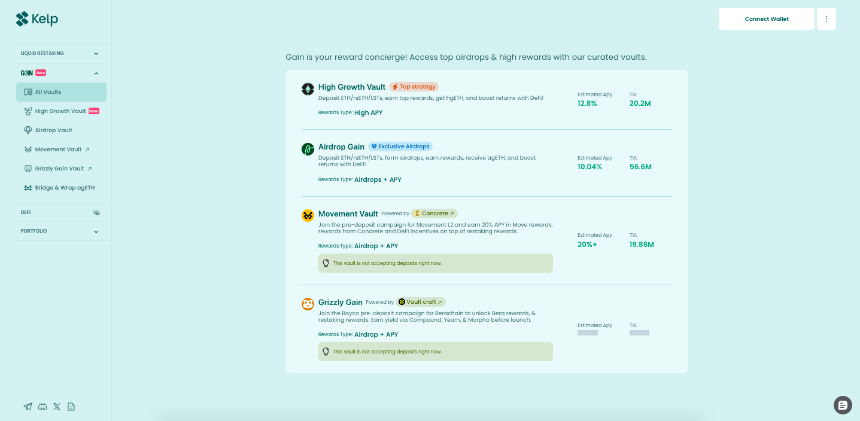This screenshot has height=421, width=860.
Task: Click the Connect Wallet button
Action: click(766, 19)
